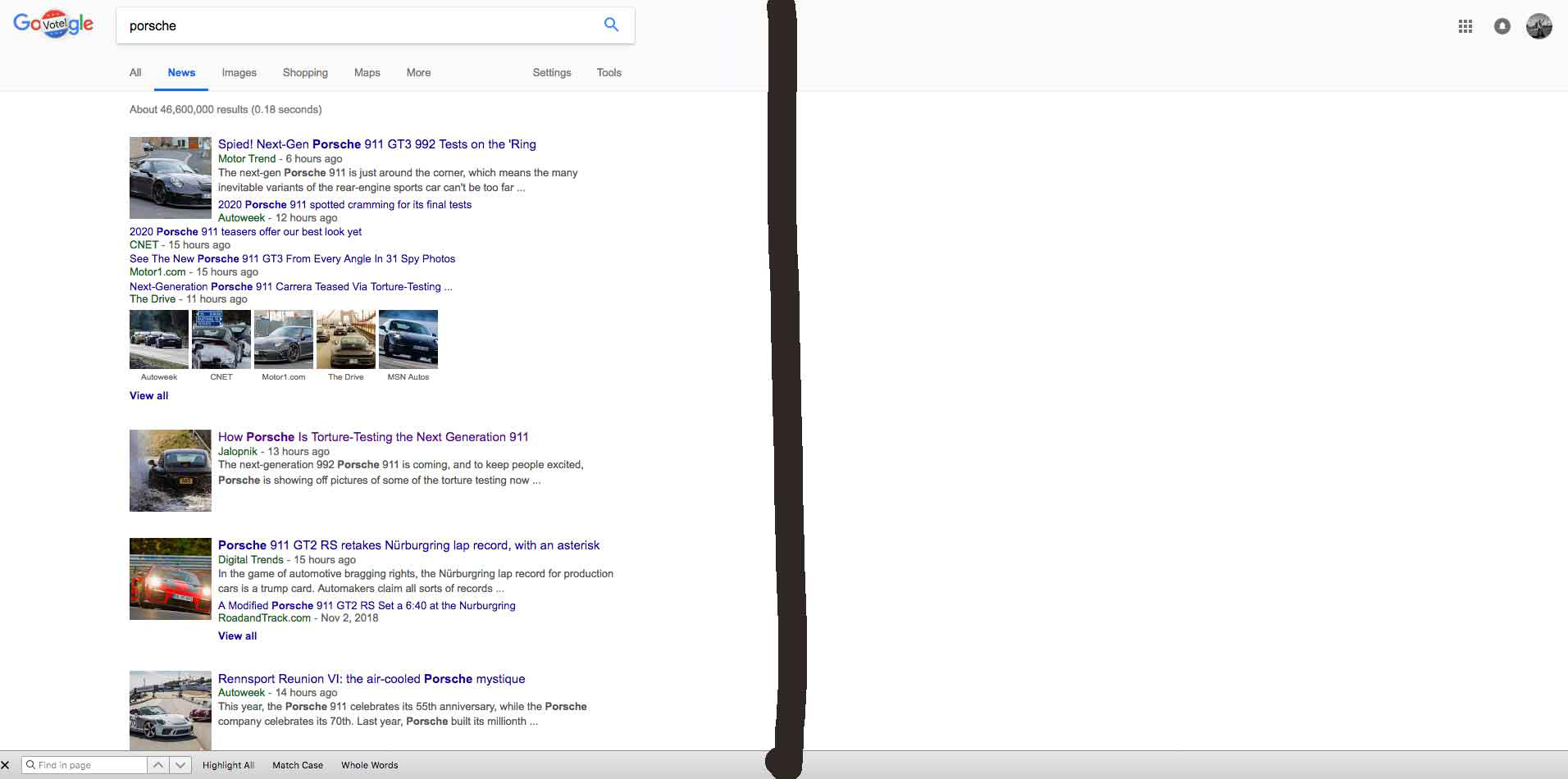Screen dimensions: 1568x779
Task: Switch to the All results tab
Action: point(135,72)
